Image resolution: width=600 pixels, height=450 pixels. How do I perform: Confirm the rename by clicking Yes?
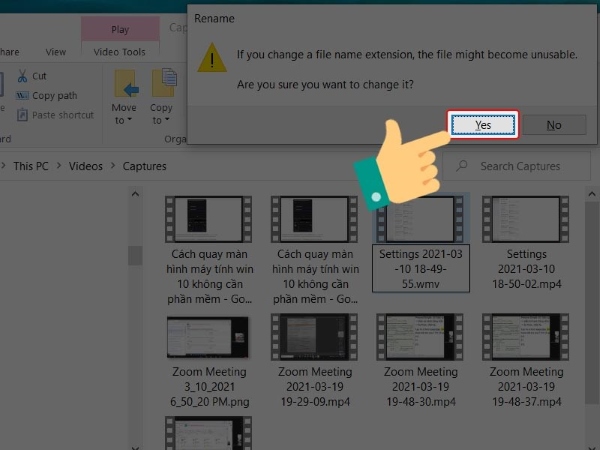(x=483, y=125)
